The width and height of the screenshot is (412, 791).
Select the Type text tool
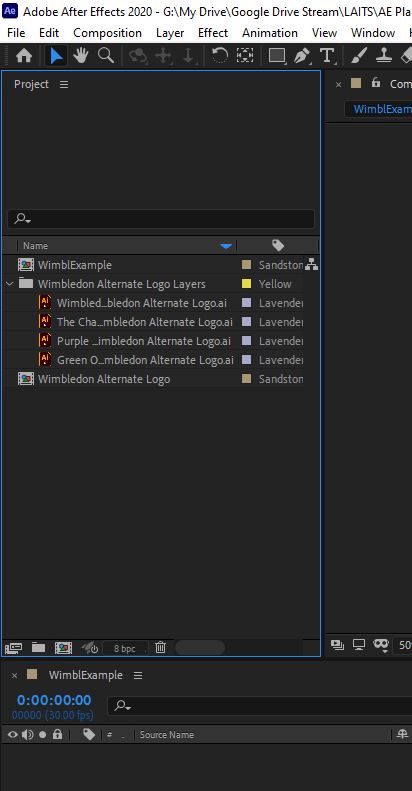(327, 55)
